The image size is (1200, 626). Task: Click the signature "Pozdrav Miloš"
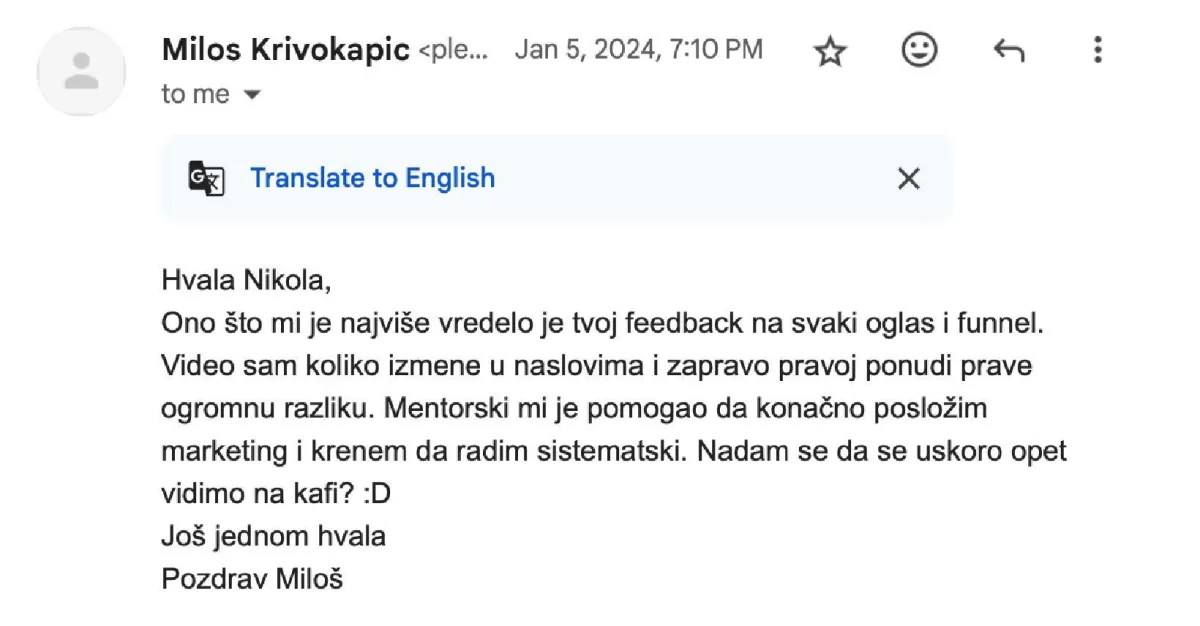tap(252, 578)
